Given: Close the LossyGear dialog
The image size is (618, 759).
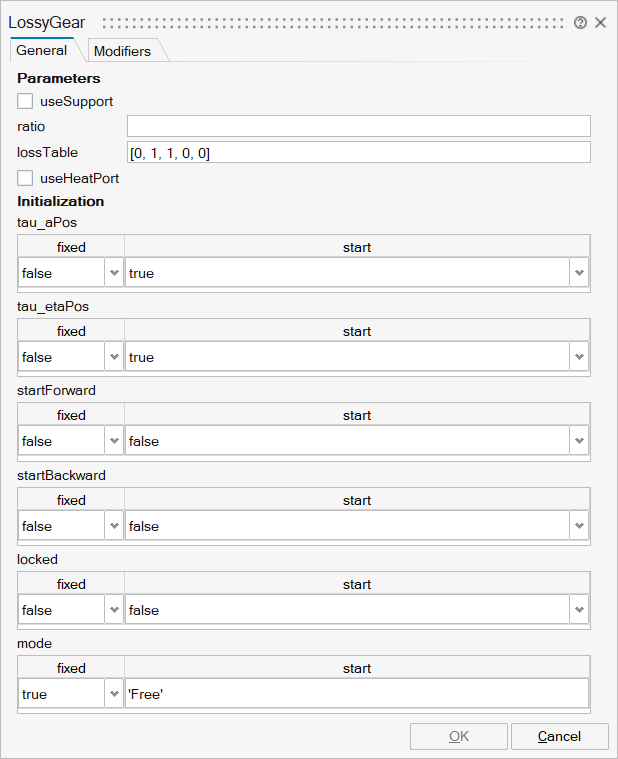Looking at the screenshot, I should point(601,22).
